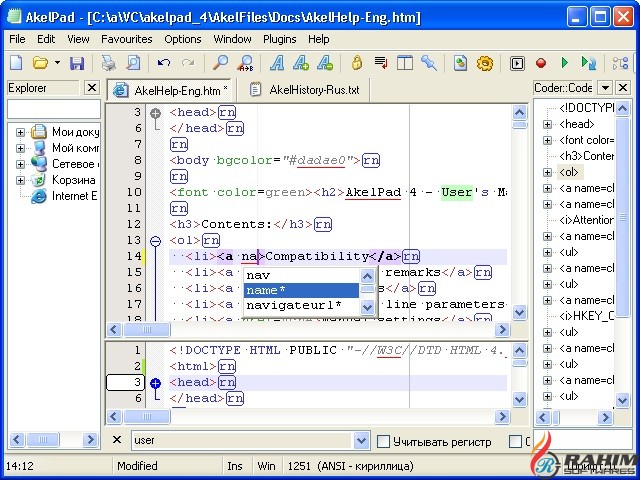Click the Open file folder icon
Image resolution: width=640 pixels, height=480 pixels.
pos(40,63)
